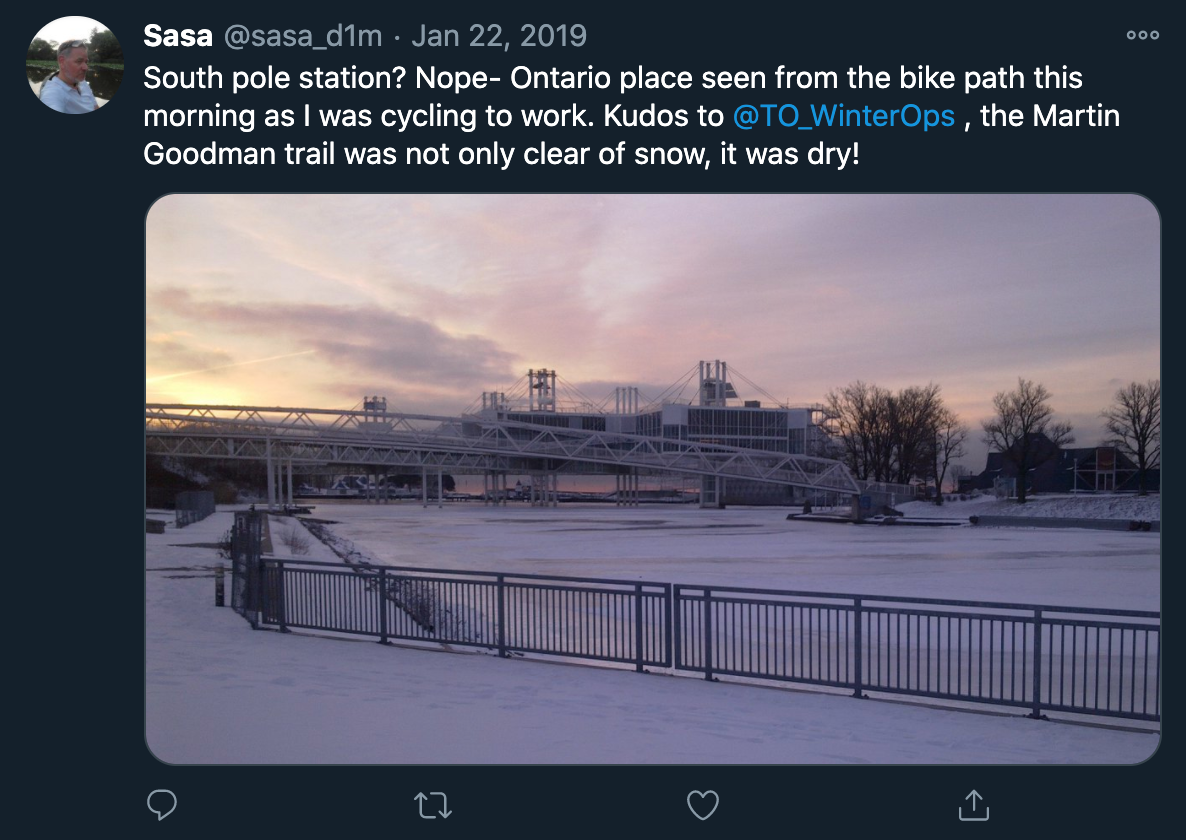Click the three-dot overflow icon top right
The width and height of the screenshot is (1186, 840).
(1141, 34)
